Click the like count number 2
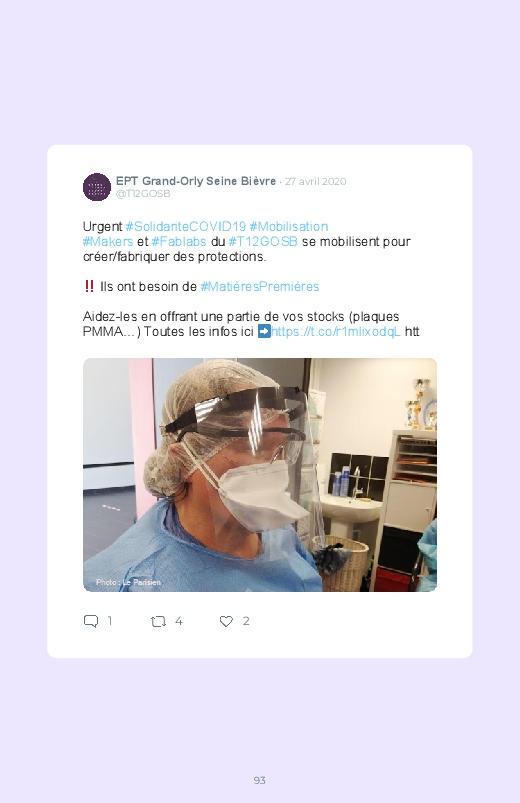The width and height of the screenshot is (520, 803). pyautogui.click(x=246, y=621)
